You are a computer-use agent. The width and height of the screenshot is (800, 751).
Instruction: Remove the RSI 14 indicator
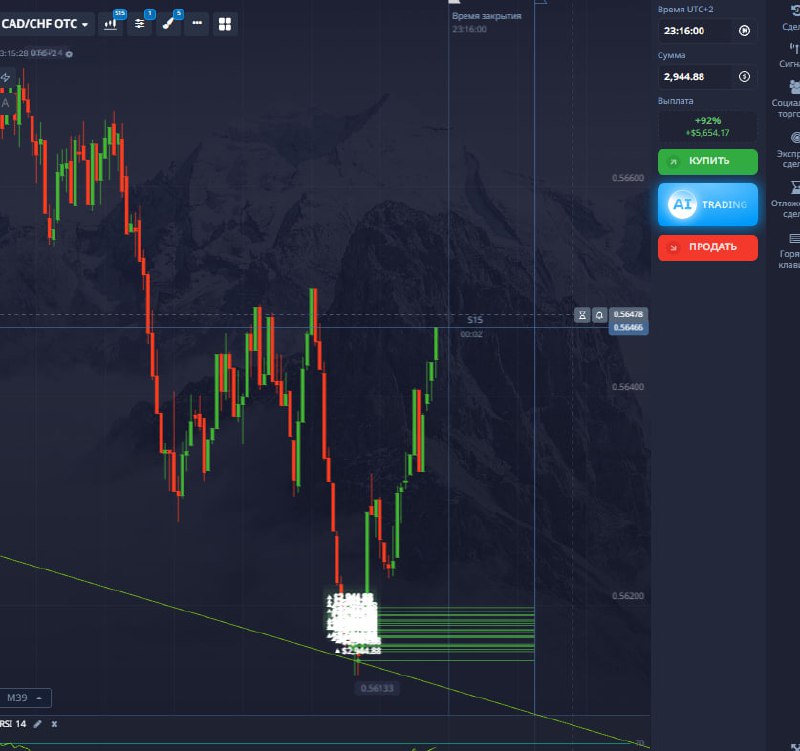(x=54, y=723)
